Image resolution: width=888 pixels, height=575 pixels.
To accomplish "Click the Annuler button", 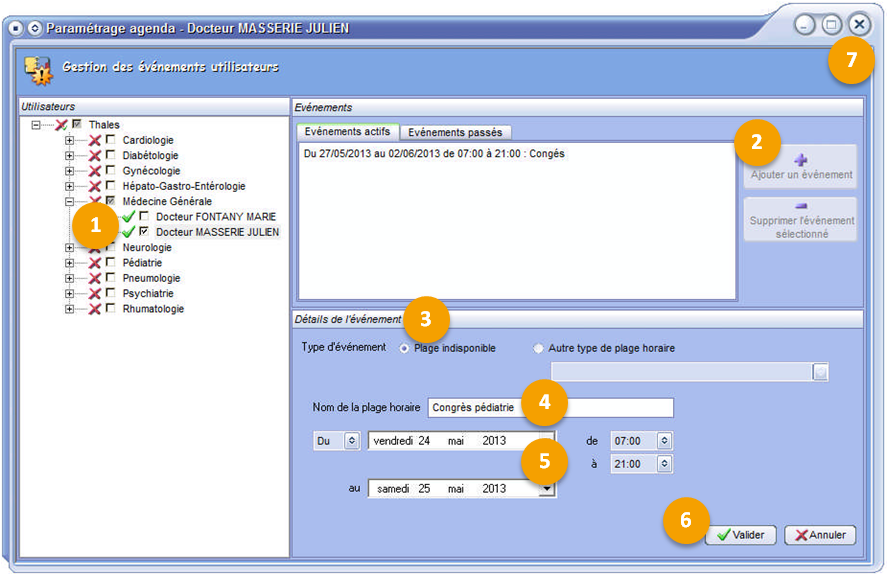I will tap(820, 535).
